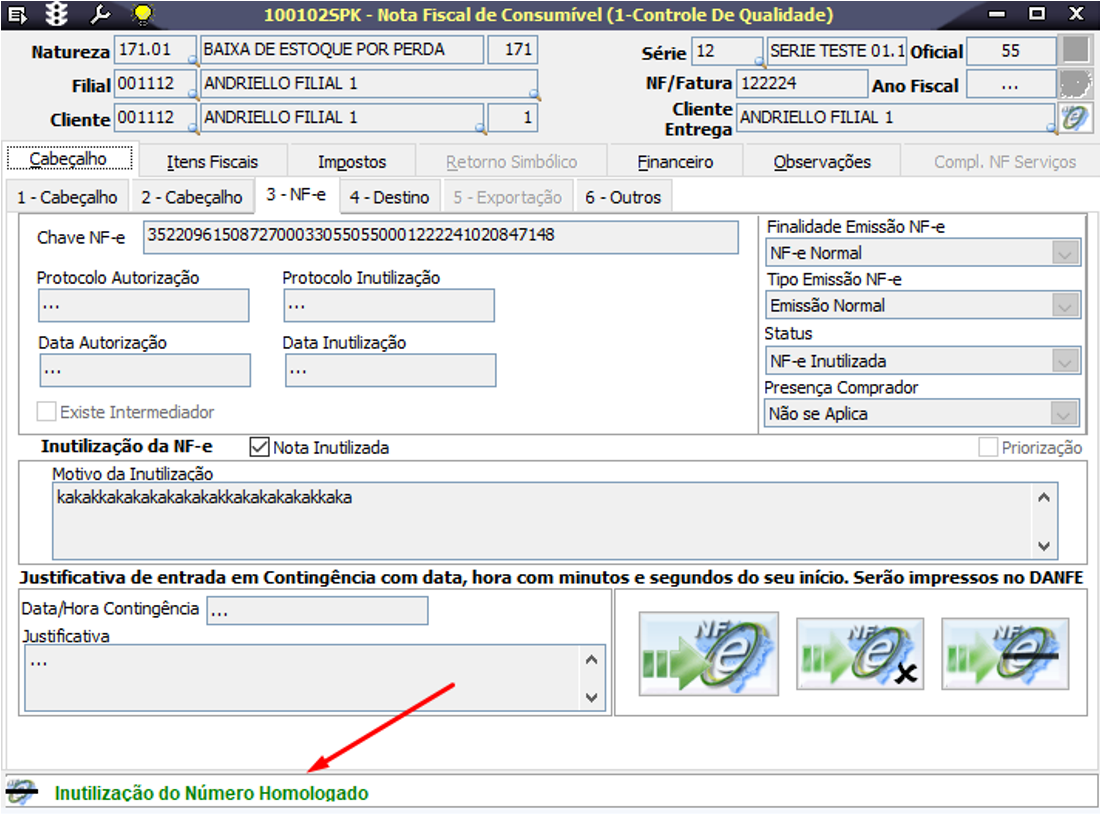Select the 6 - Outros subtab

(623, 197)
